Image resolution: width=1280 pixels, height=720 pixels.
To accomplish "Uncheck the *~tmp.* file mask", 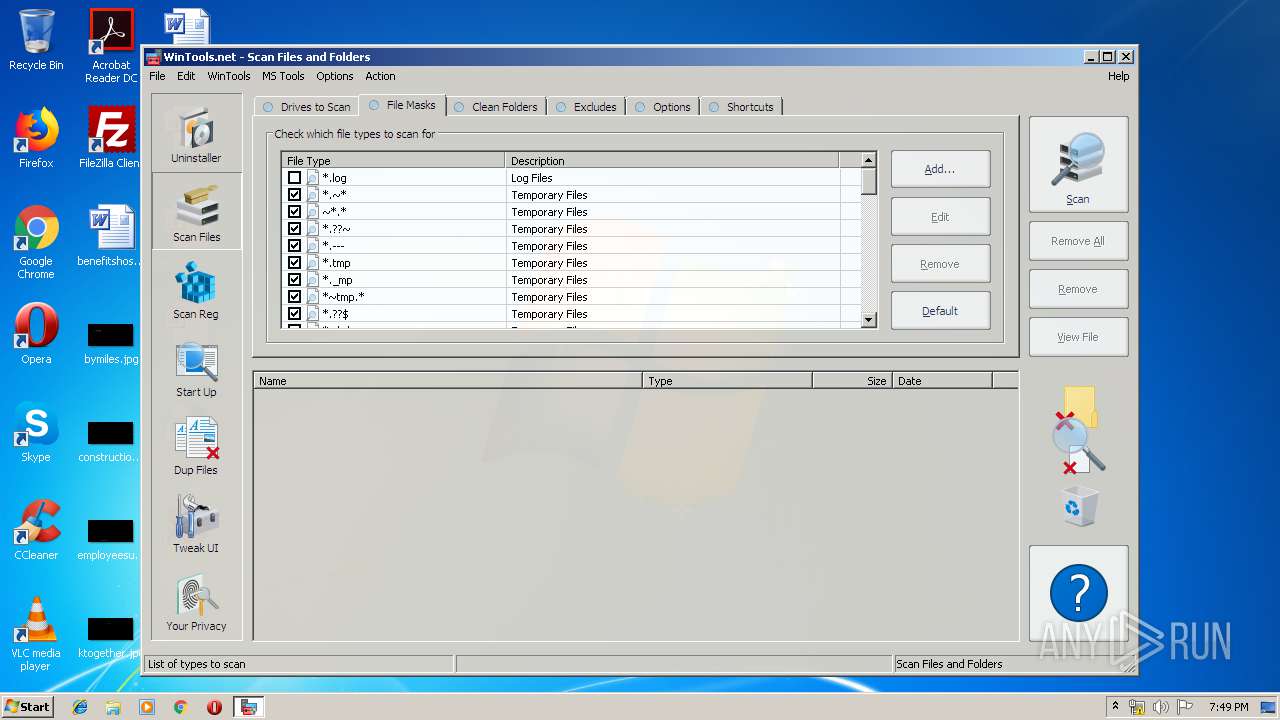I will tap(294, 297).
